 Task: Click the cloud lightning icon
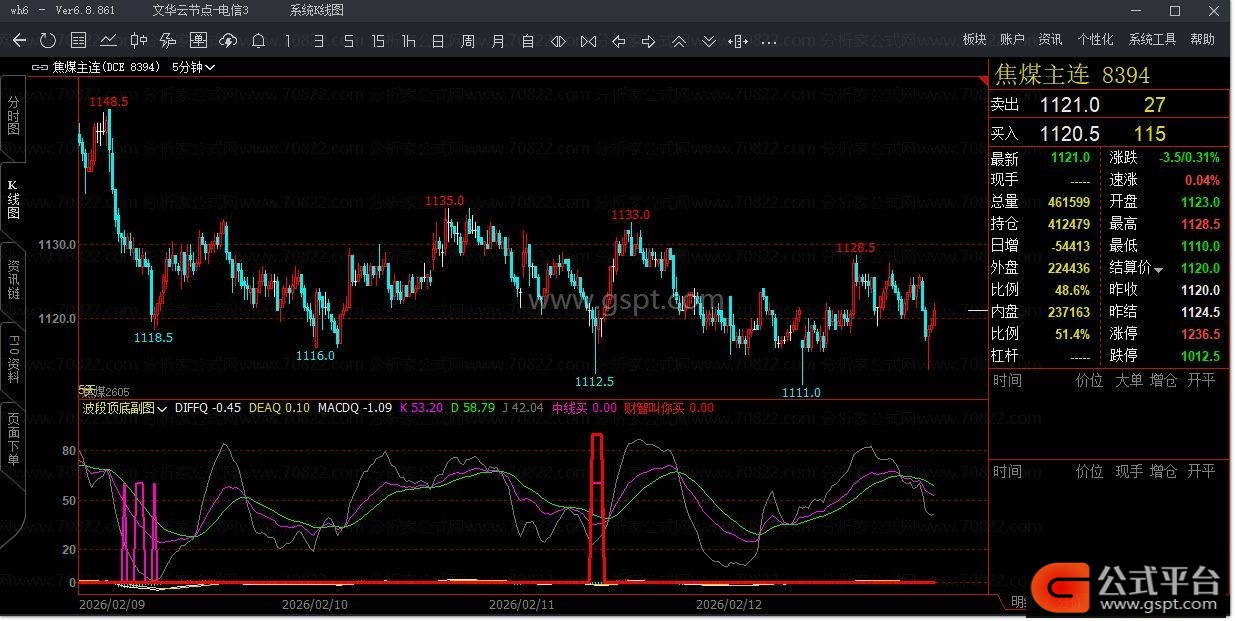click(228, 41)
